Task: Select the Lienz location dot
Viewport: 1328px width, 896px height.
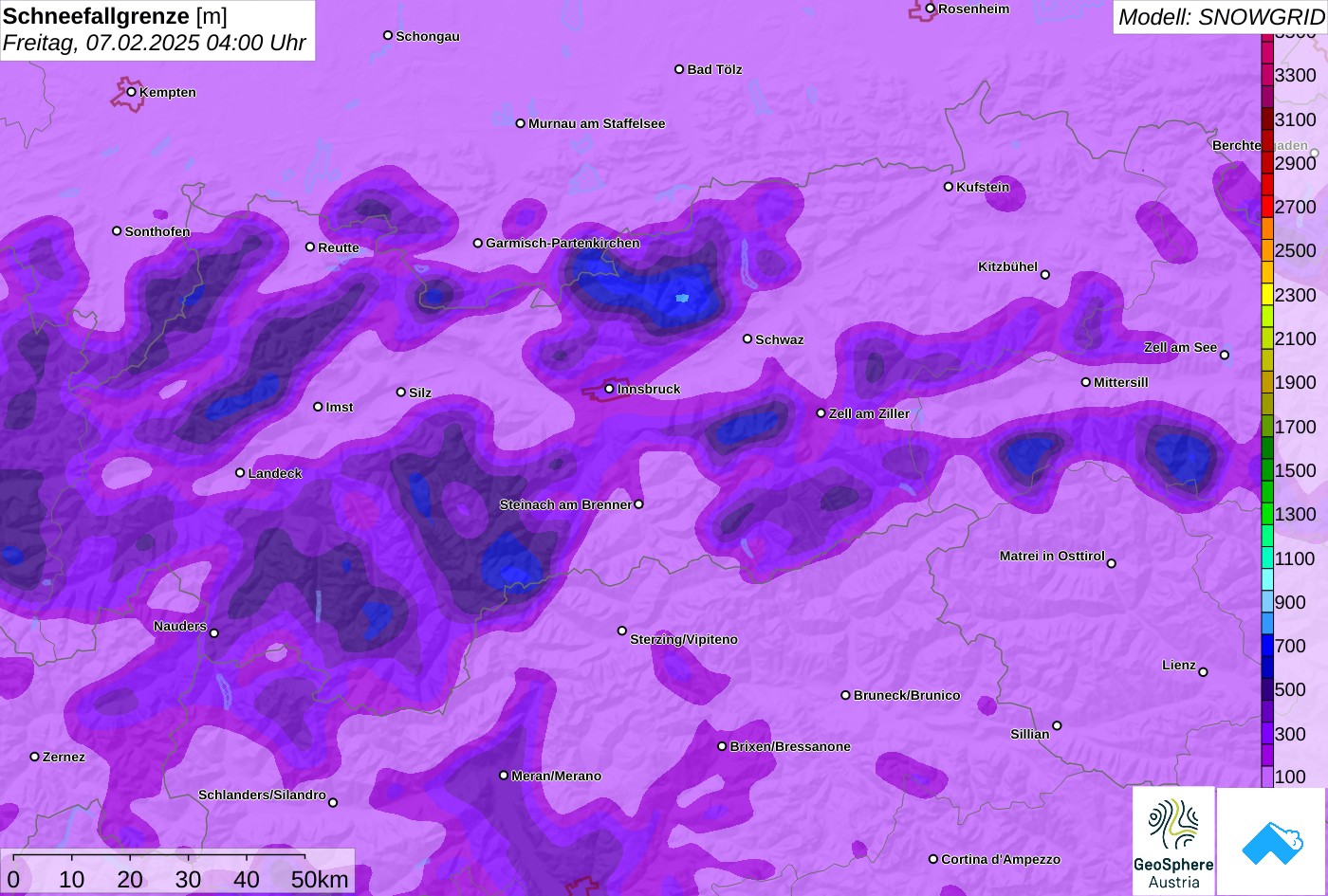Action: 1203,672
